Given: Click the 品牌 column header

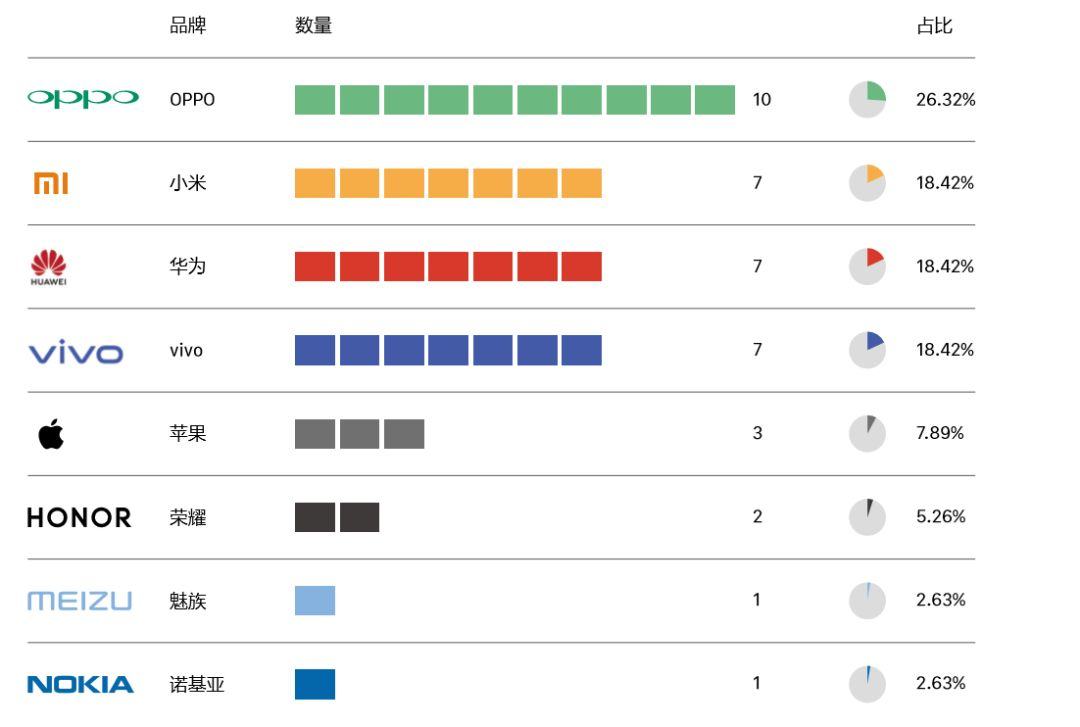Looking at the screenshot, I should [188, 27].
